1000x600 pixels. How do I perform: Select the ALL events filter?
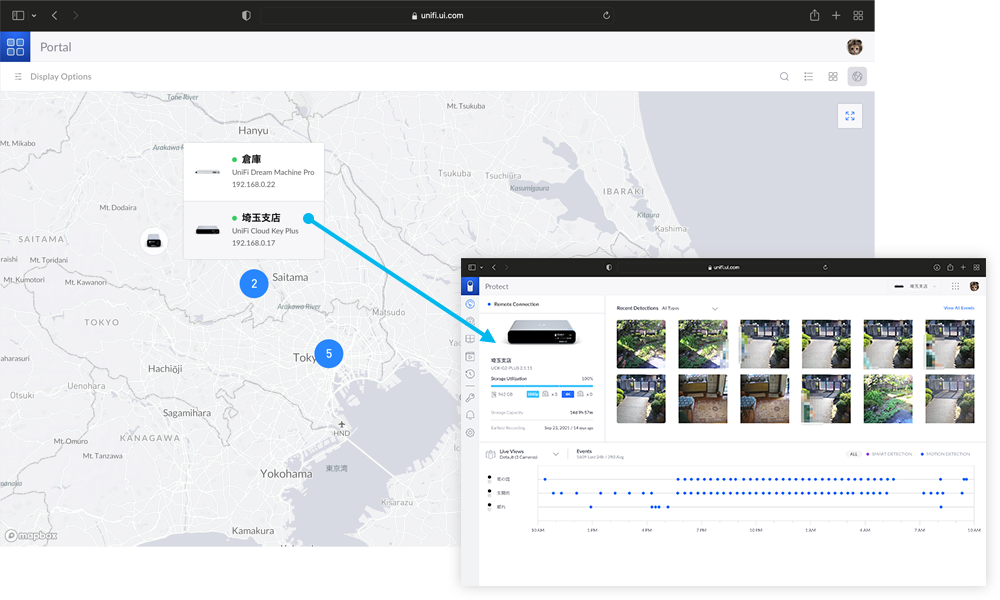point(853,454)
